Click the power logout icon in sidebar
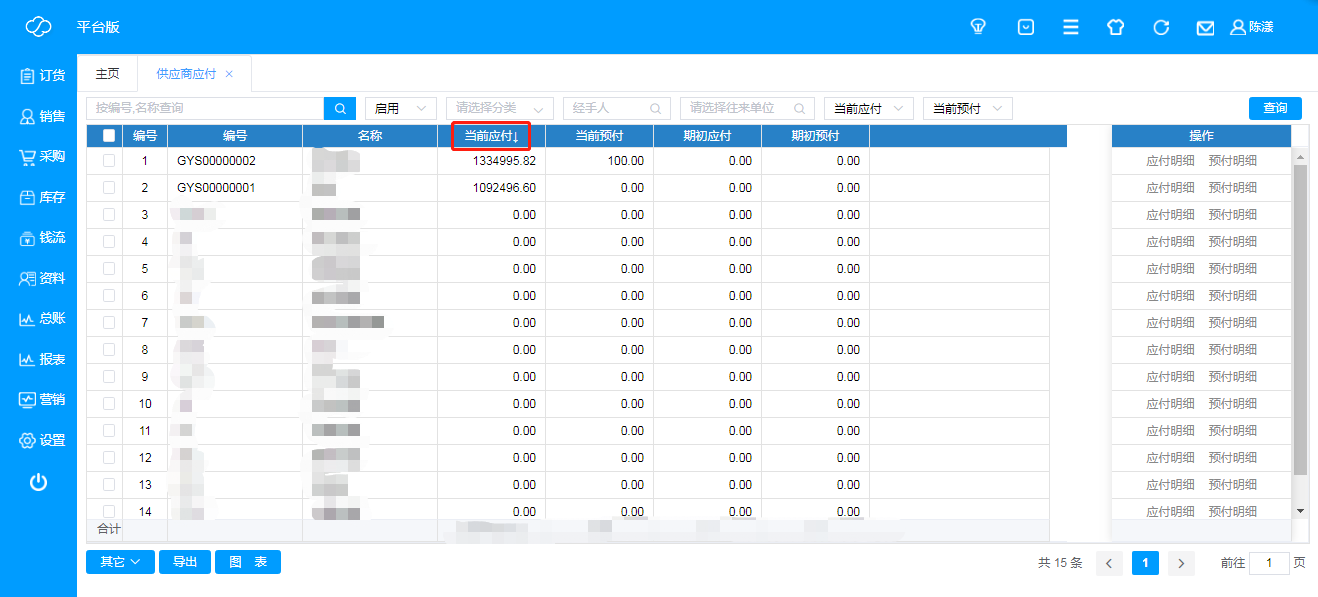Screen dimensions: 1318x597 pos(38,483)
